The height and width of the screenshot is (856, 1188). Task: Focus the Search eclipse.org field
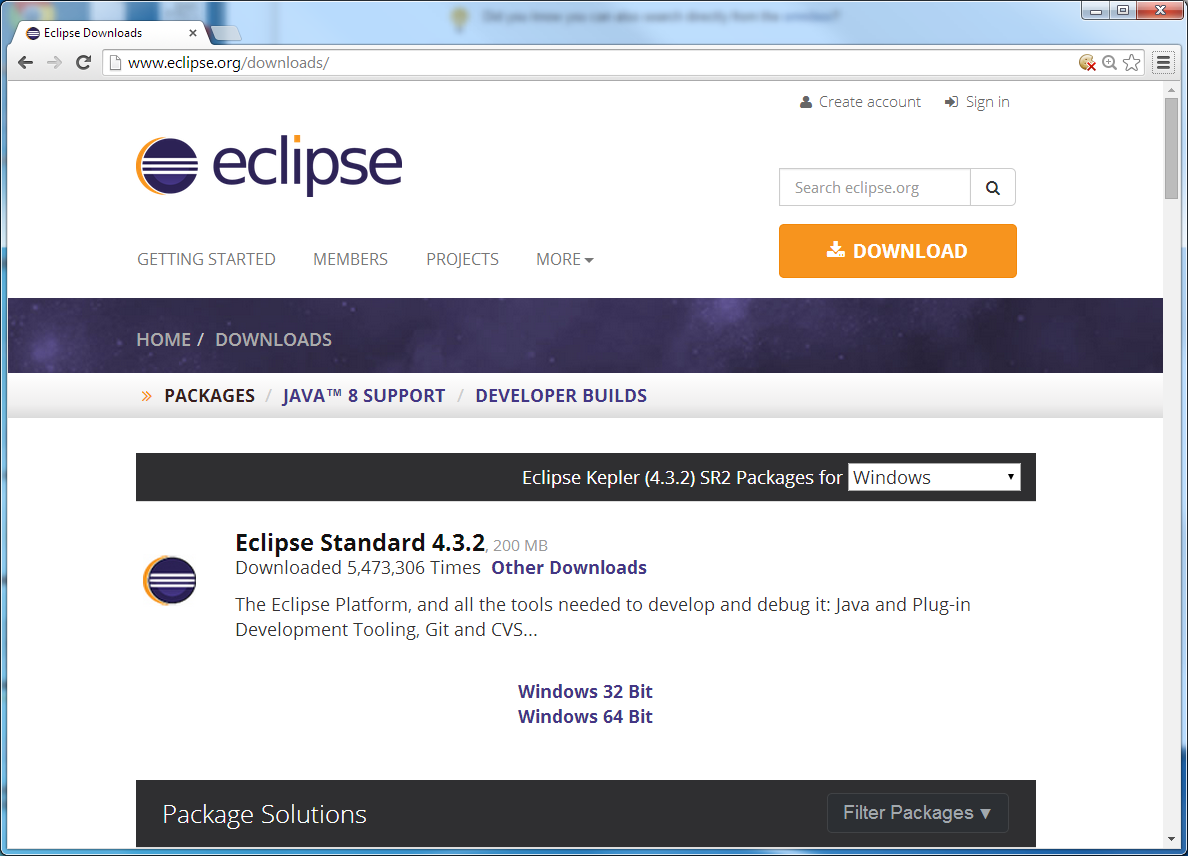[x=875, y=187]
